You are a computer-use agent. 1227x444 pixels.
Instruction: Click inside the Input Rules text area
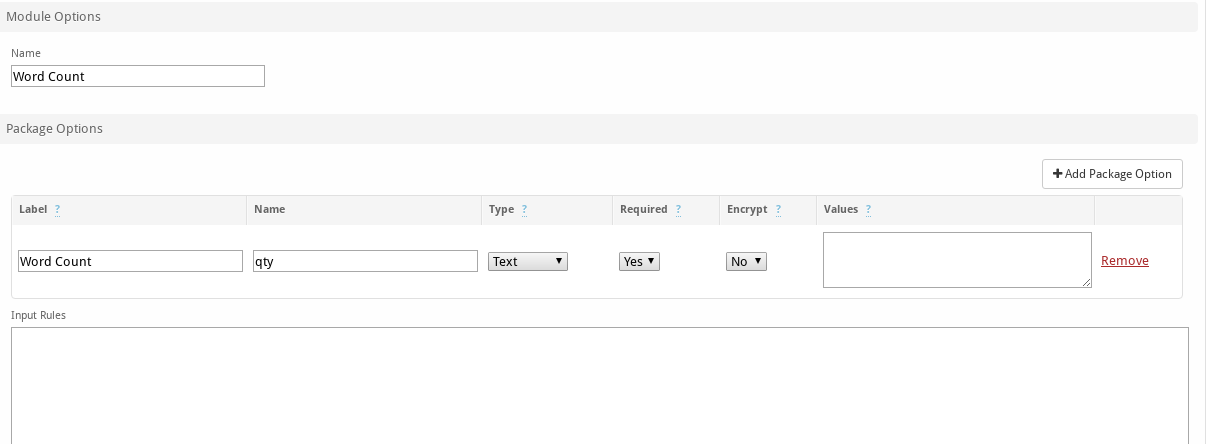(x=600, y=386)
